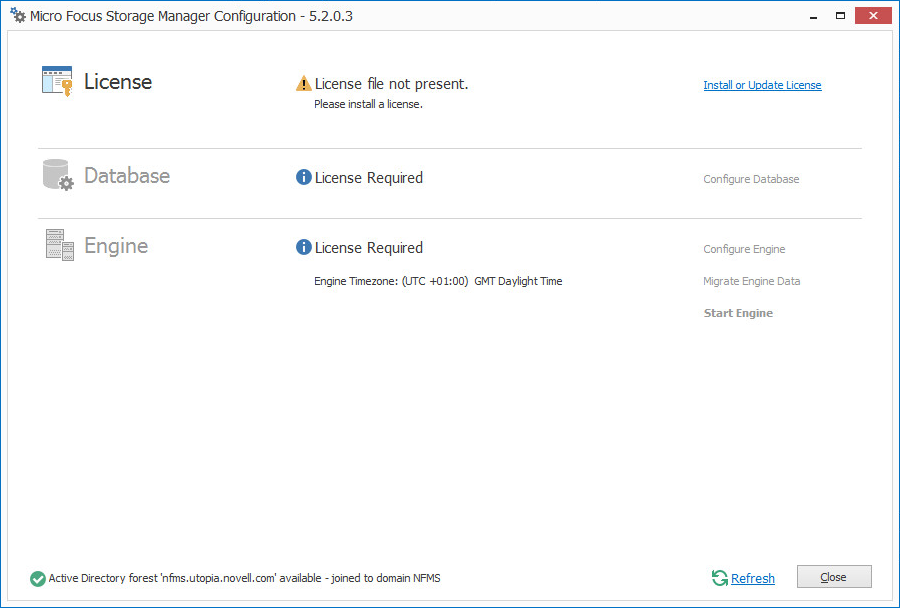Click the Engine Timezone text
The width and height of the screenshot is (901, 609).
(438, 282)
